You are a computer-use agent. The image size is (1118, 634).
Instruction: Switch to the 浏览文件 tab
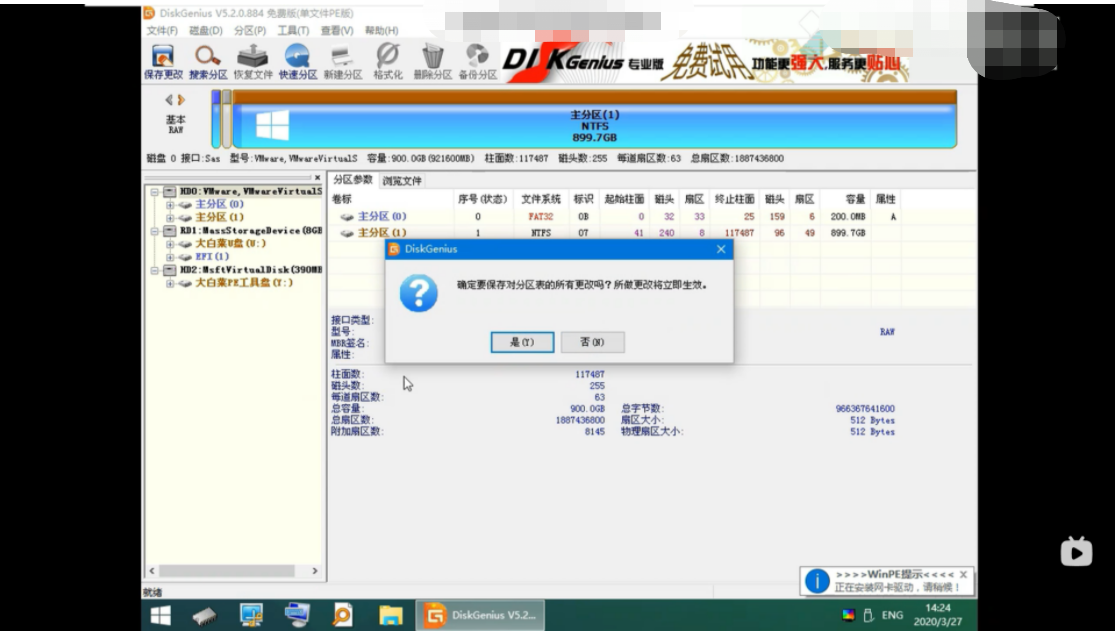402,180
